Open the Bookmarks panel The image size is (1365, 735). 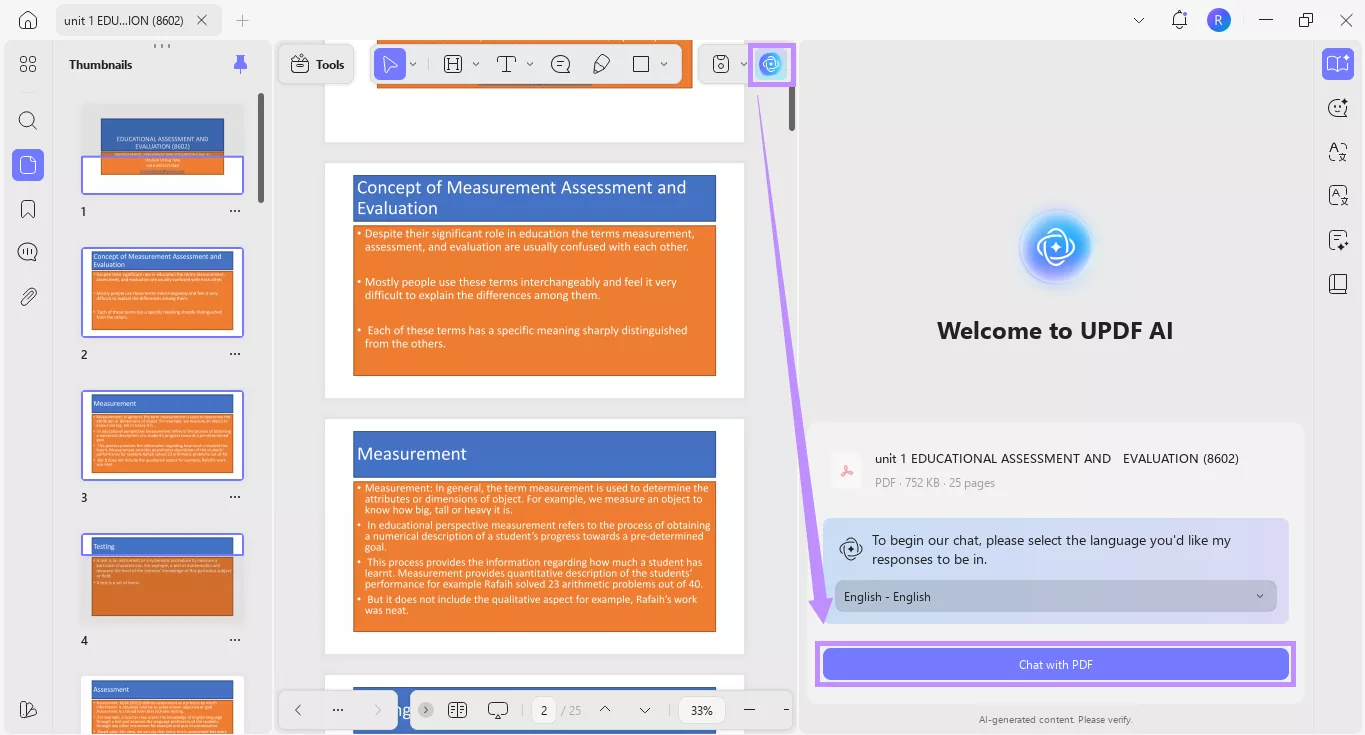[27, 208]
